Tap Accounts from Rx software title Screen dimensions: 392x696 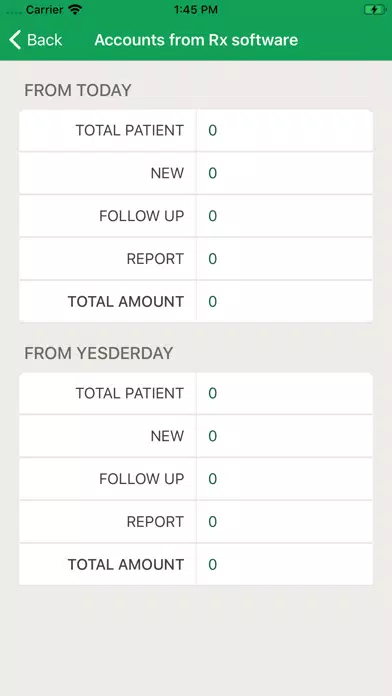pos(196,40)
